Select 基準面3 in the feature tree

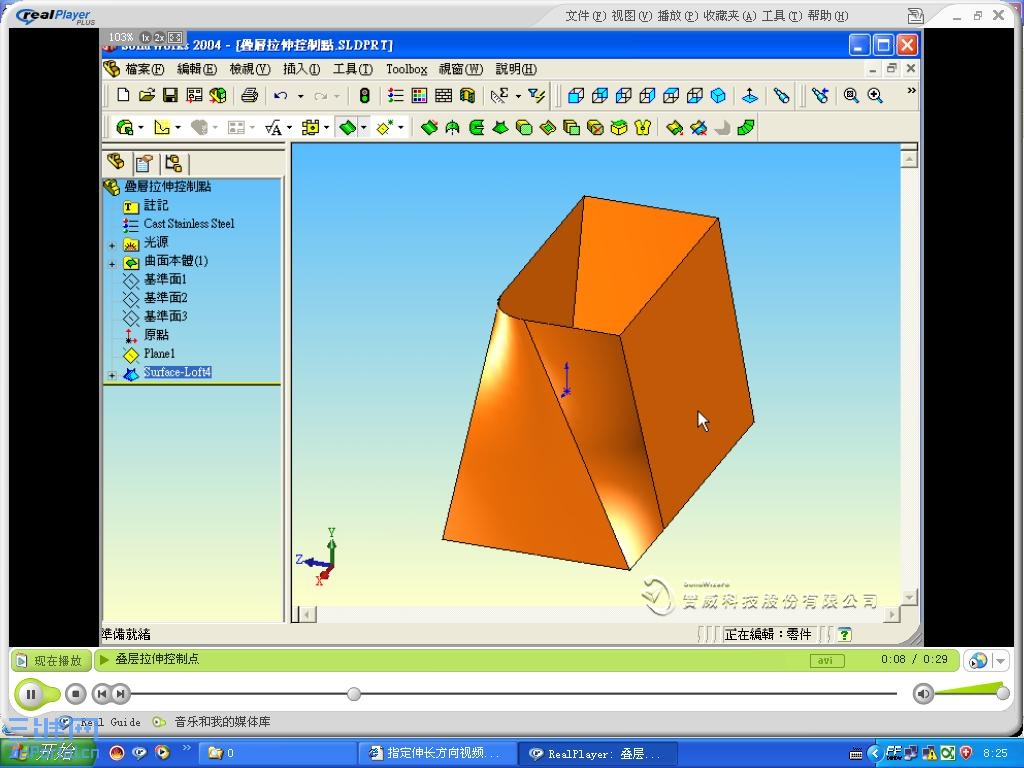pos(165,316)
